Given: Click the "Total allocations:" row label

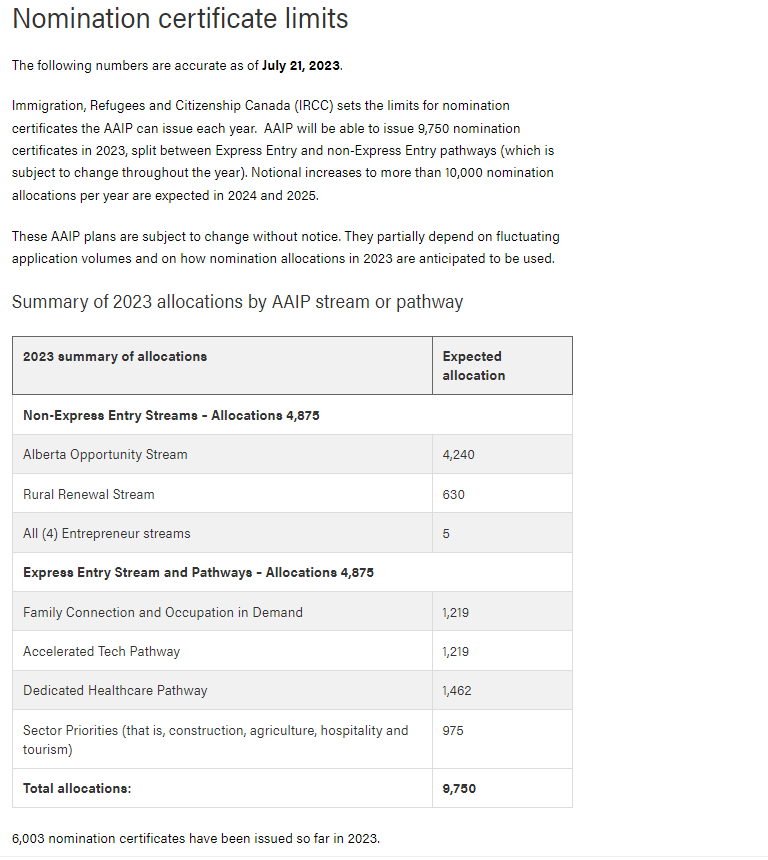Looking at the screenshot, I should 77,789.
